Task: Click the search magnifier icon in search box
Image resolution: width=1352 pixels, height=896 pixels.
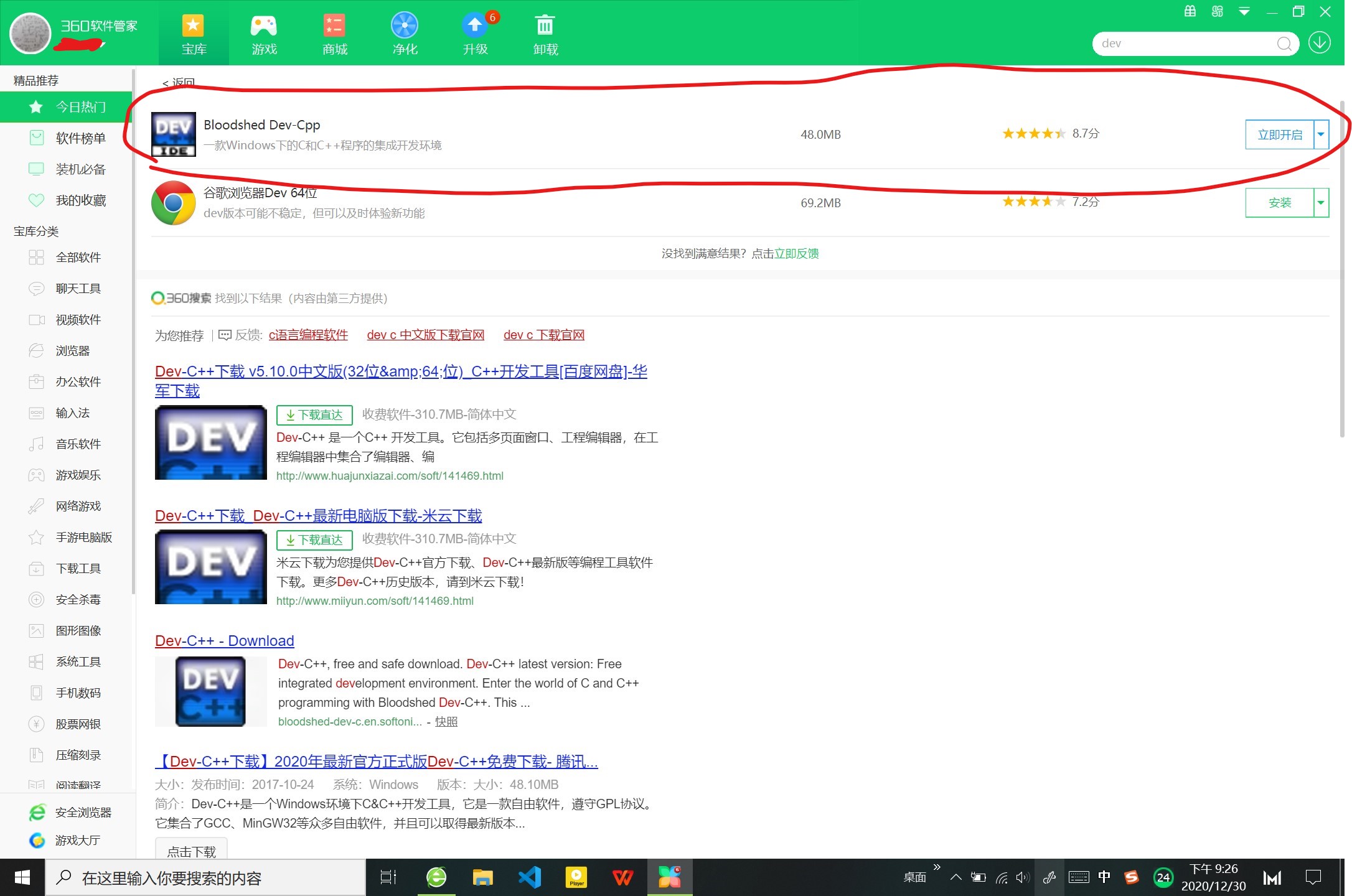Action: 1284,44
